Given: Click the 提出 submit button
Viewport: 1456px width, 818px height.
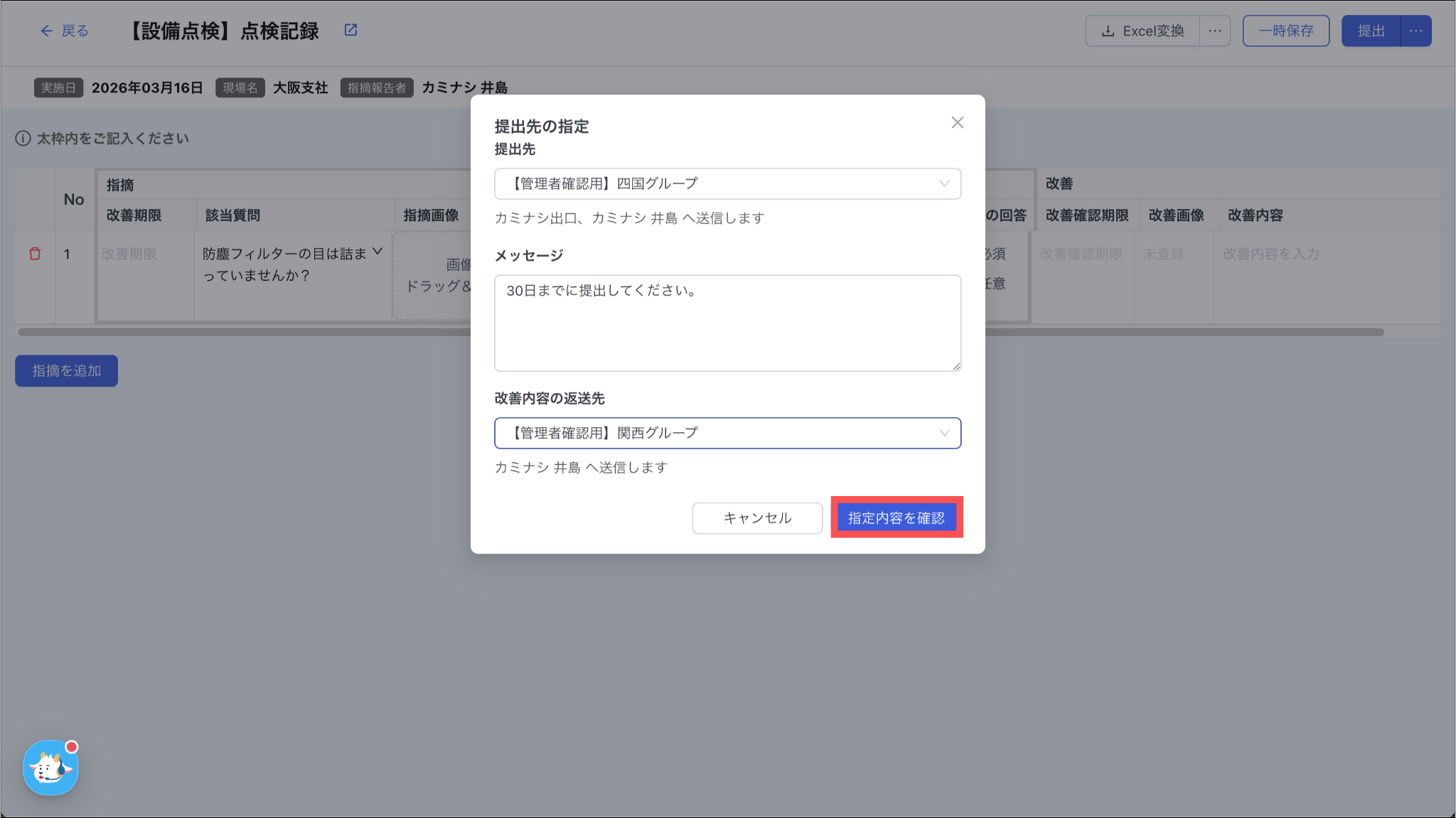Looking at the screenshot, I should pyautogui.click(x=1371, y=31).
